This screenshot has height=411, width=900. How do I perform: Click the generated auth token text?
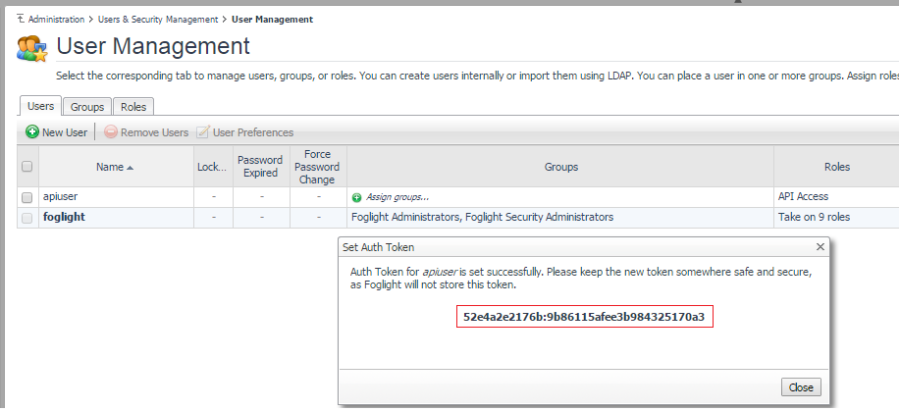tap(585, 317)
